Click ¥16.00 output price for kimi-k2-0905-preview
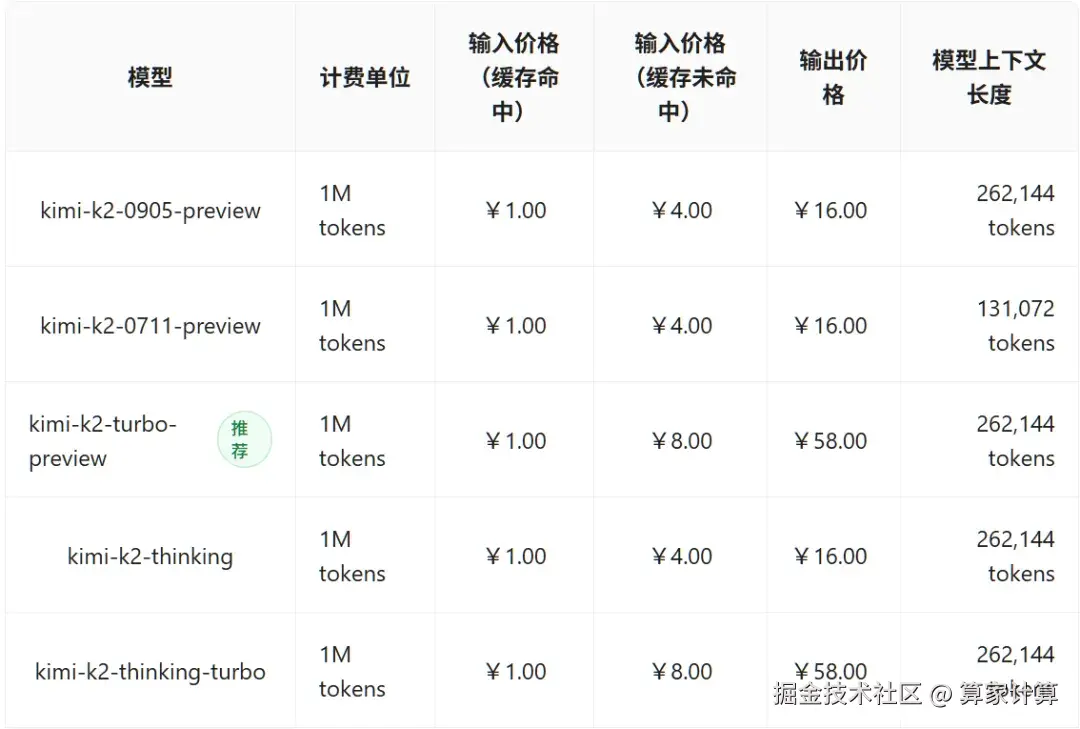The image size is (1080, 729). tap(831, 210)
